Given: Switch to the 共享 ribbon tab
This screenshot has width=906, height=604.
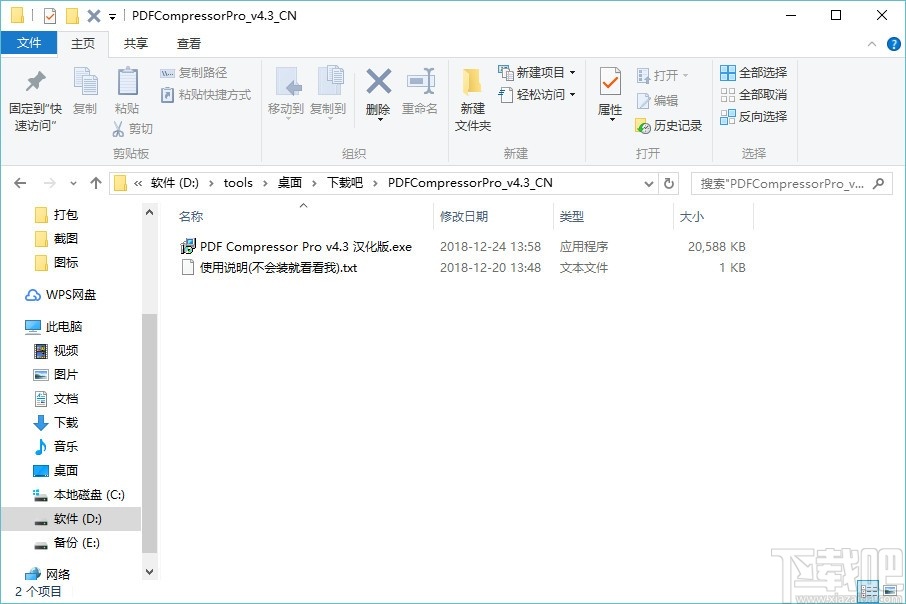Looking at the screenshot, I should (136, 43).
